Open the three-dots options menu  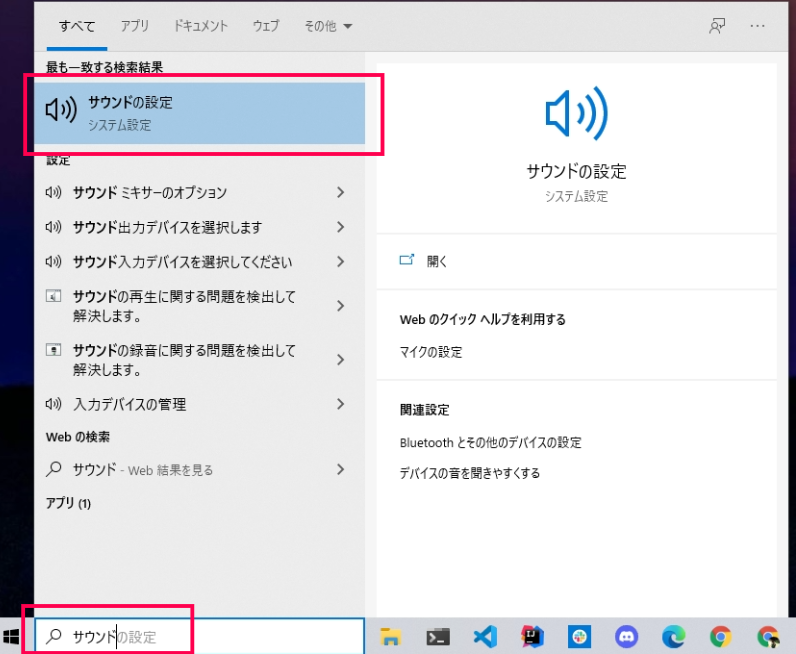point(757,25)
